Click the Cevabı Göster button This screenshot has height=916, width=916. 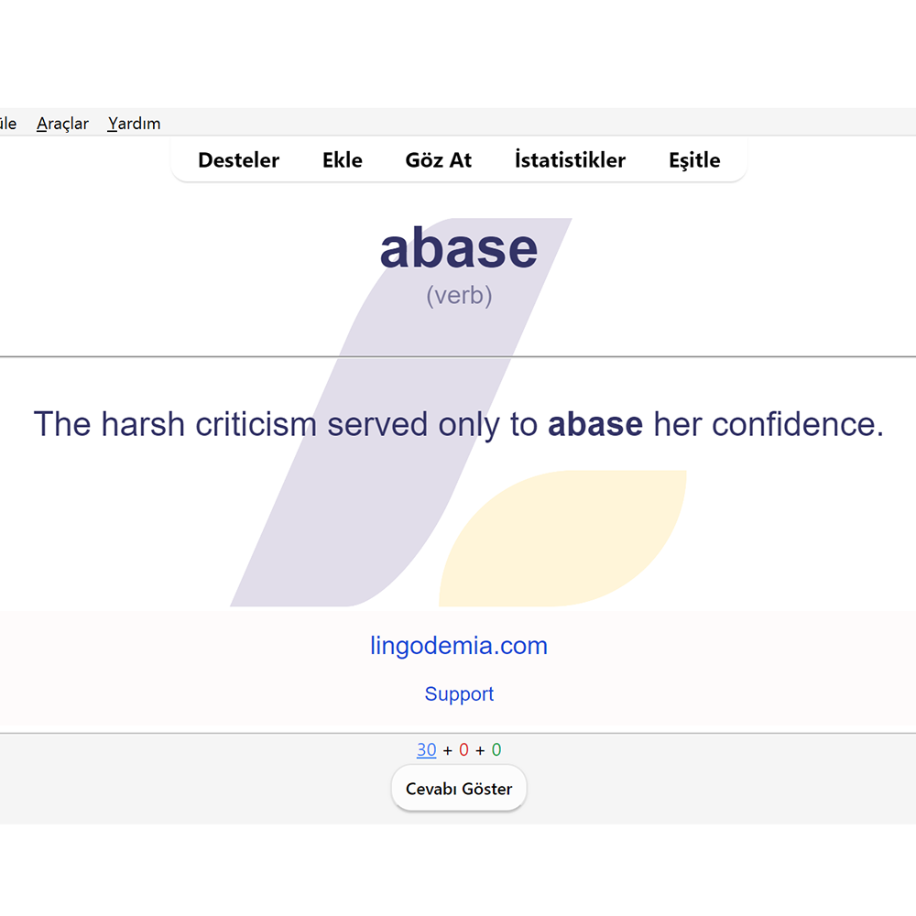pyautogui.click(x=459, y=789)
